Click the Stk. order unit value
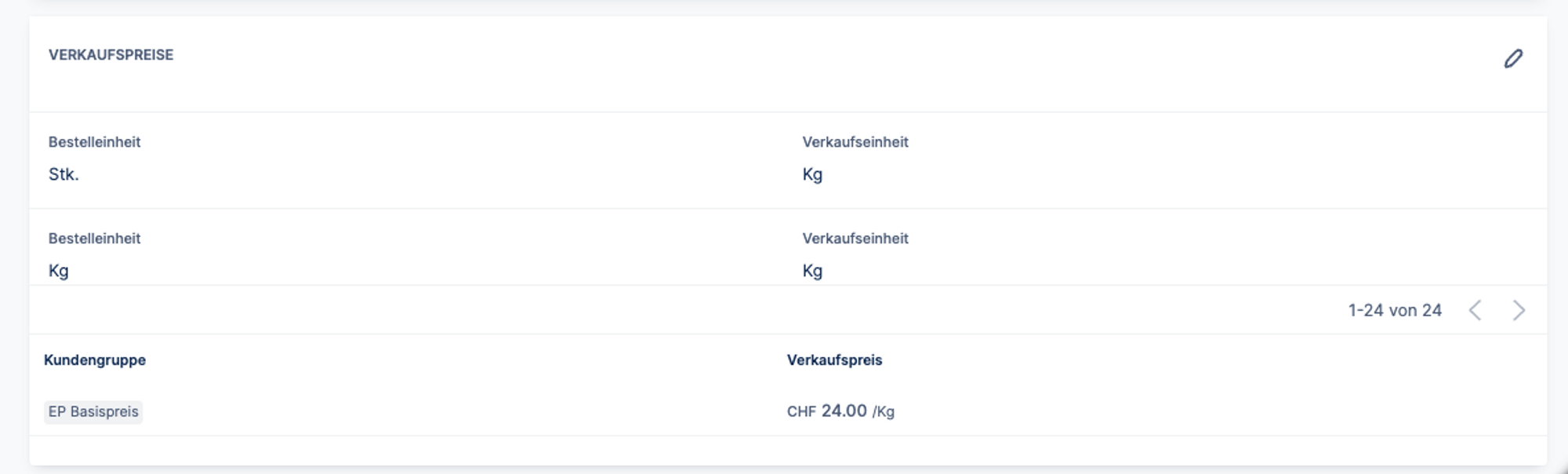 click(x=64, y=174)
